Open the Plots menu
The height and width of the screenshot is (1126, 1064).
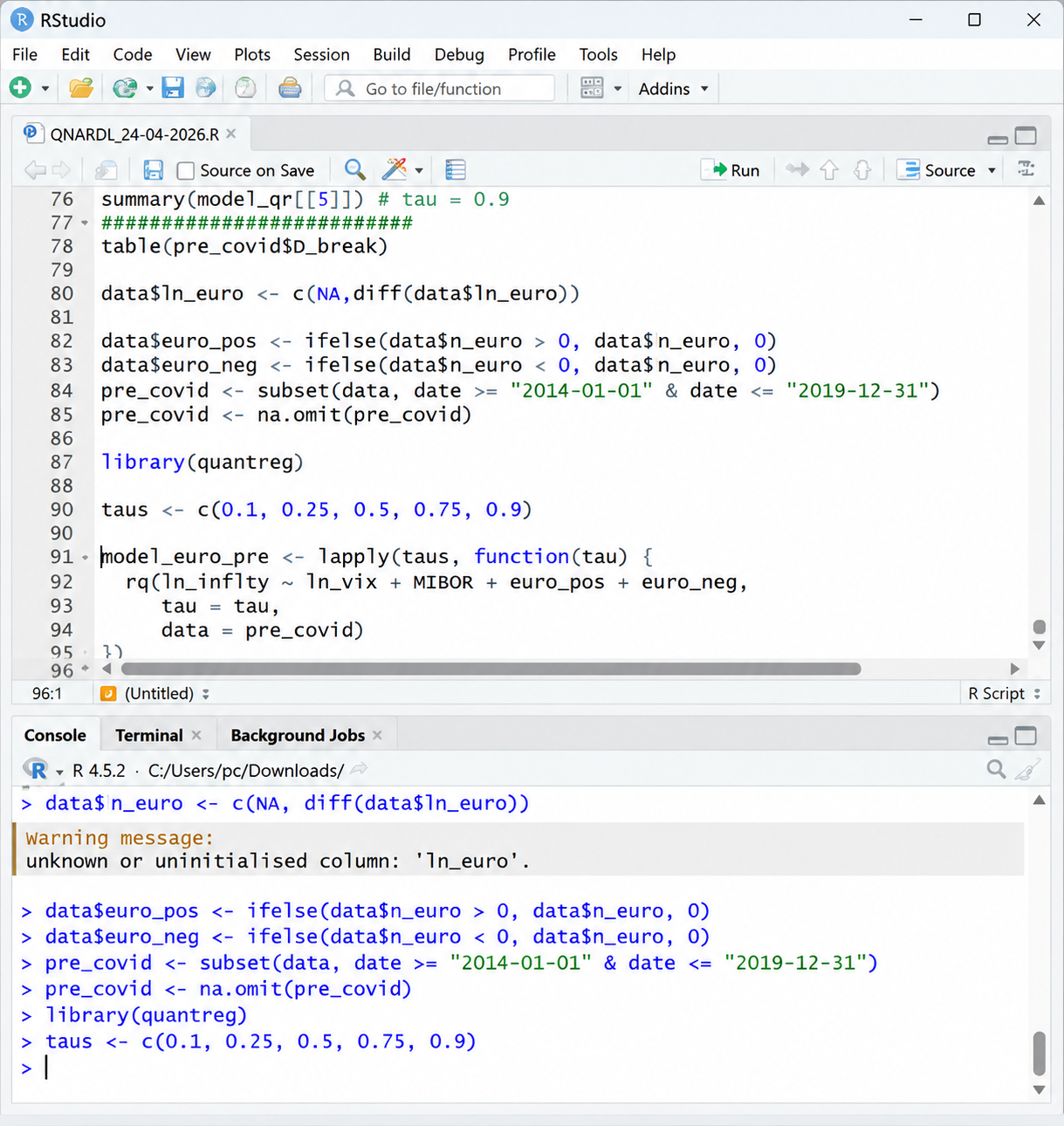pyautogui.click(x=252, y=54)
